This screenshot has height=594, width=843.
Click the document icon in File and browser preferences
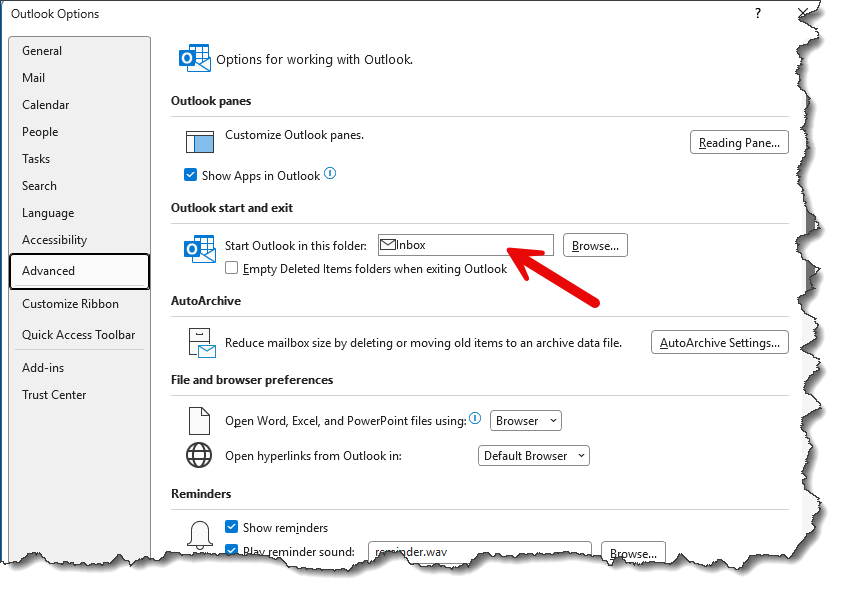(199, 421)
